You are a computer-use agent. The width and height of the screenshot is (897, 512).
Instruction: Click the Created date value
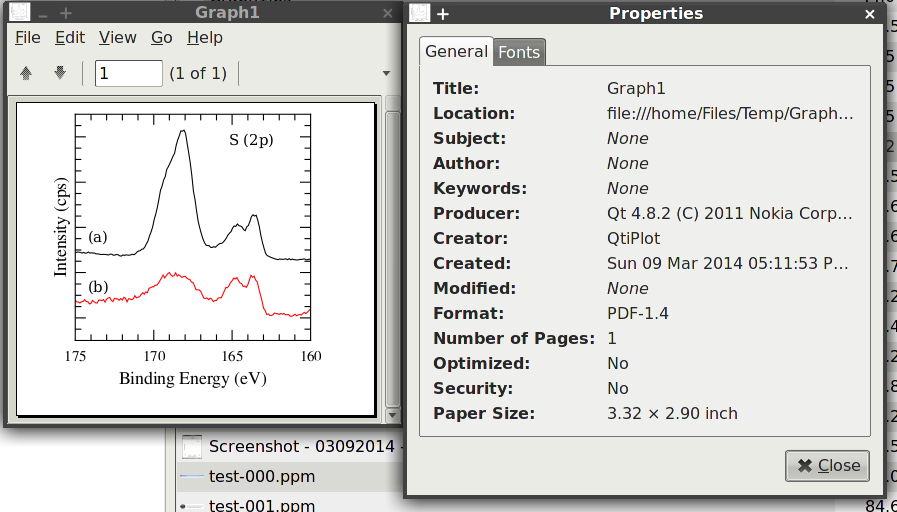pyautogui.click(x=728, y=264)
